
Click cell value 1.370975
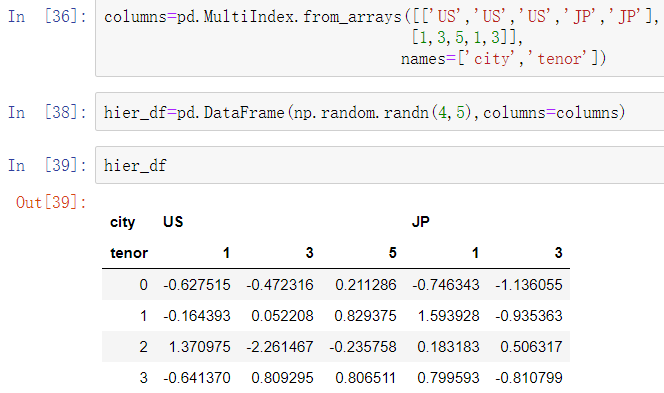coord(200,347)
